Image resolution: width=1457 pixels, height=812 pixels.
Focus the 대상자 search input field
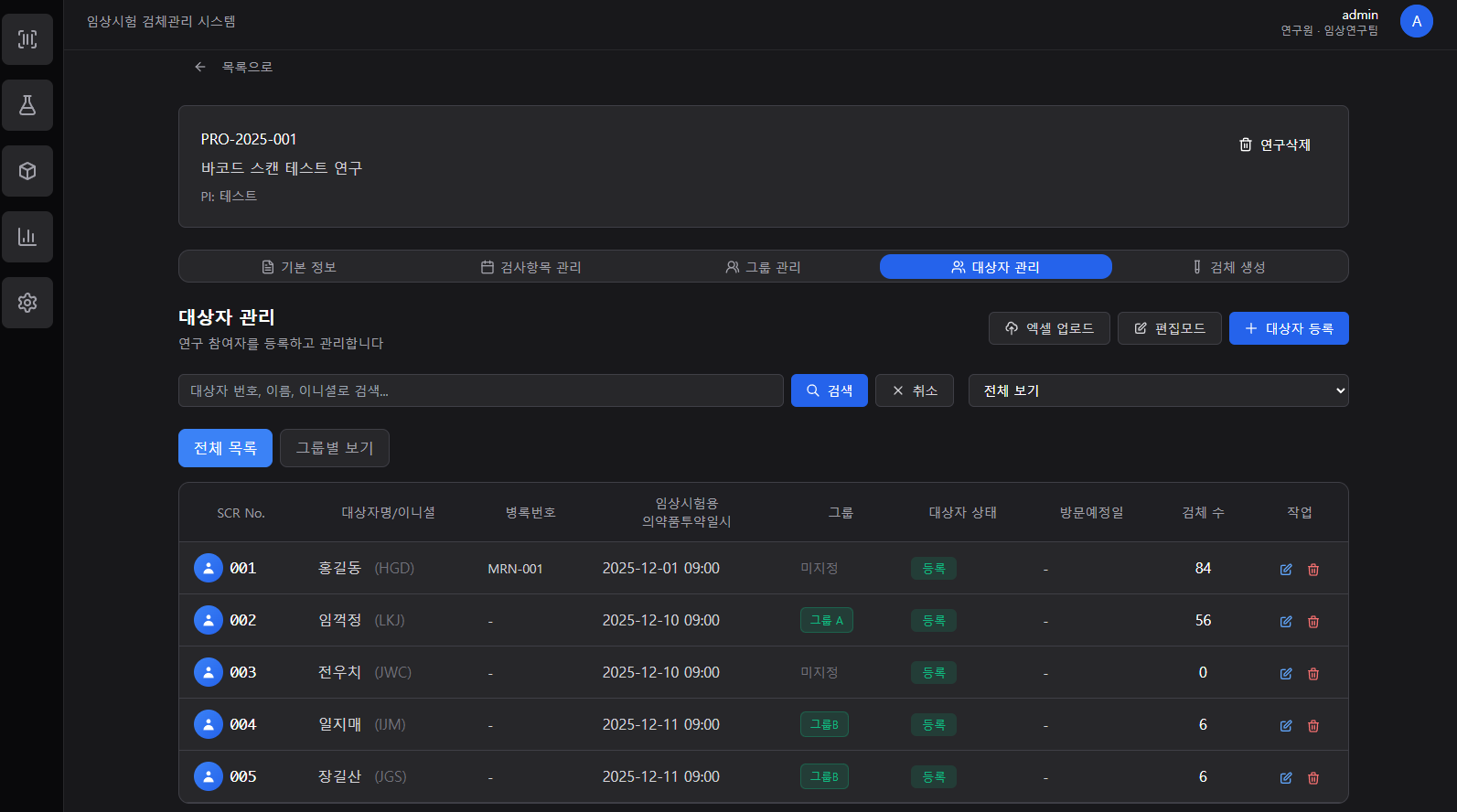pos(480,390)
